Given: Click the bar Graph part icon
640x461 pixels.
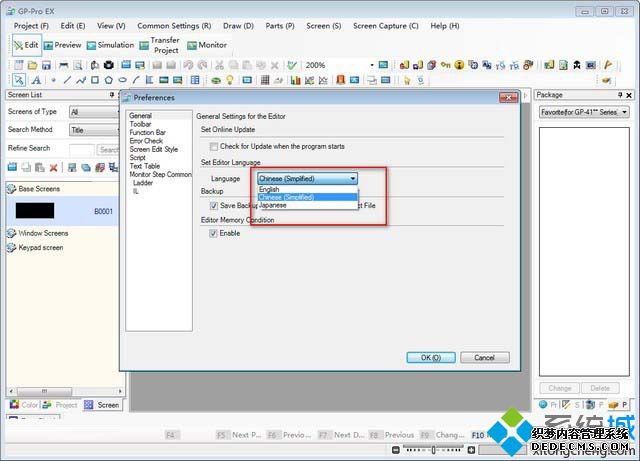Looking at the screenshot, I should 296,80.
